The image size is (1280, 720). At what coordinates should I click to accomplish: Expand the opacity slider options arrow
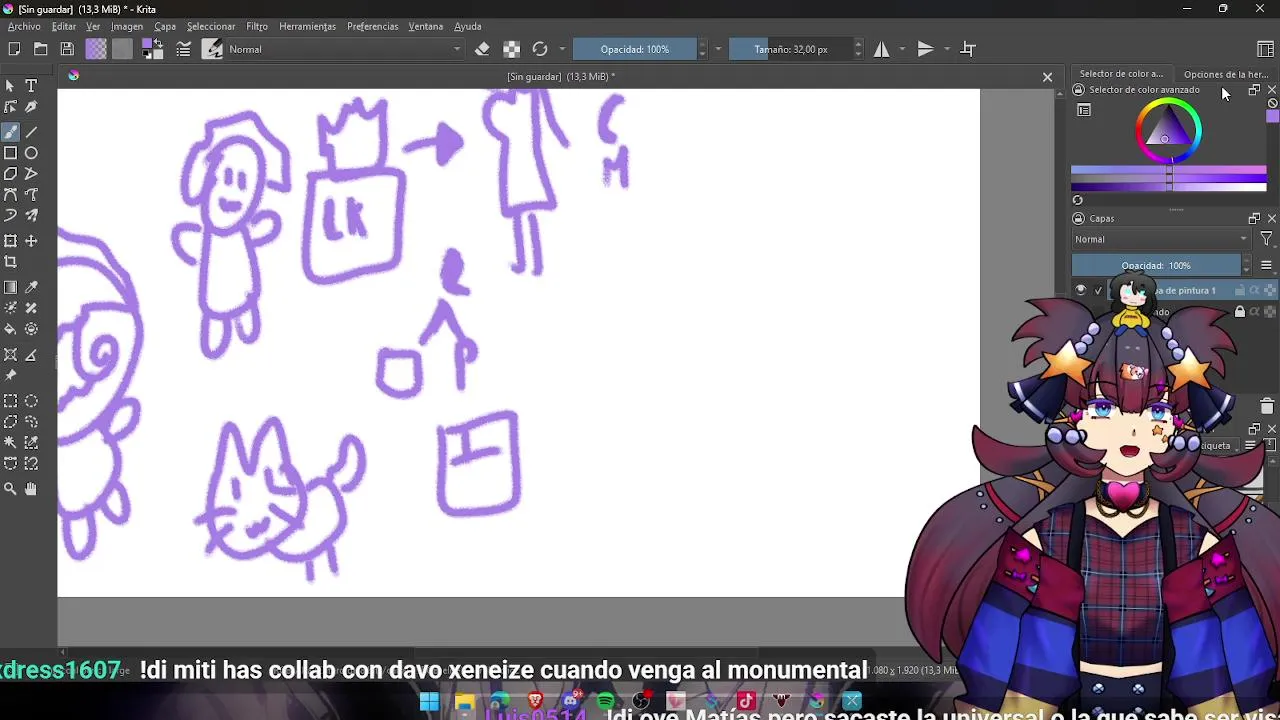point(718,49)
